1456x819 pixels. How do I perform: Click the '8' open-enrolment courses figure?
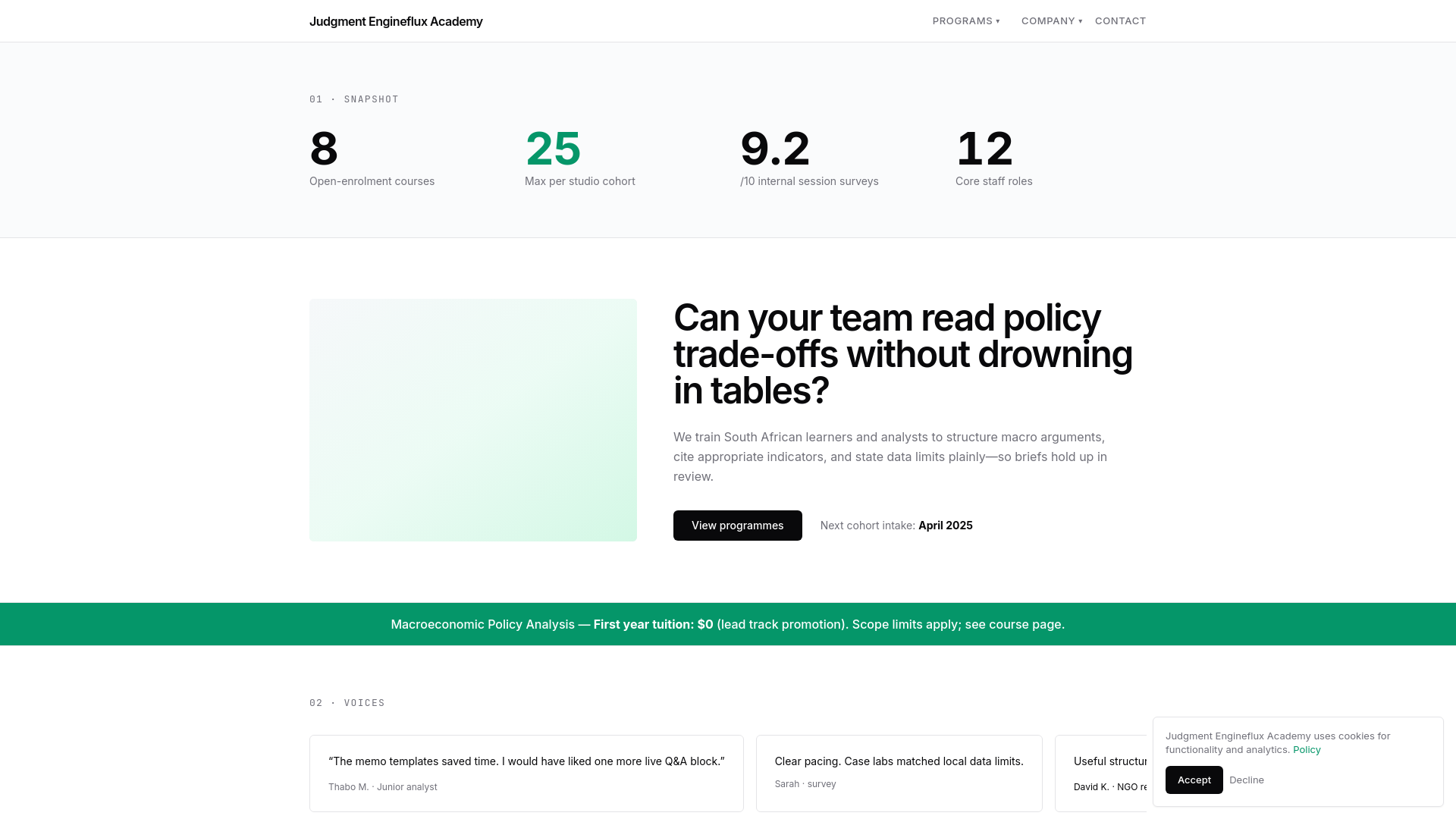coord(324,149)
